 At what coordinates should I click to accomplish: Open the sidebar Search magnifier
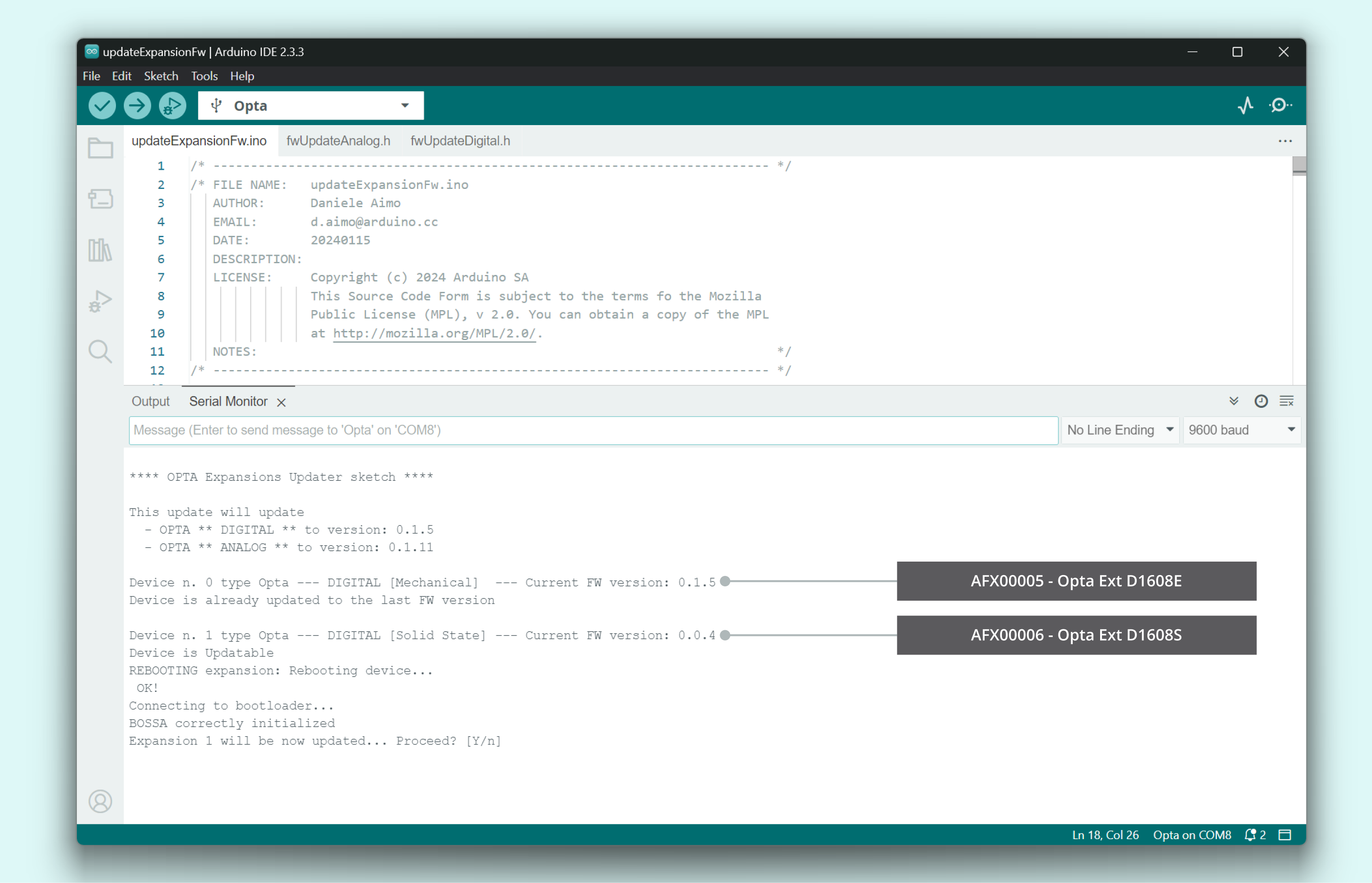[100, 351]
